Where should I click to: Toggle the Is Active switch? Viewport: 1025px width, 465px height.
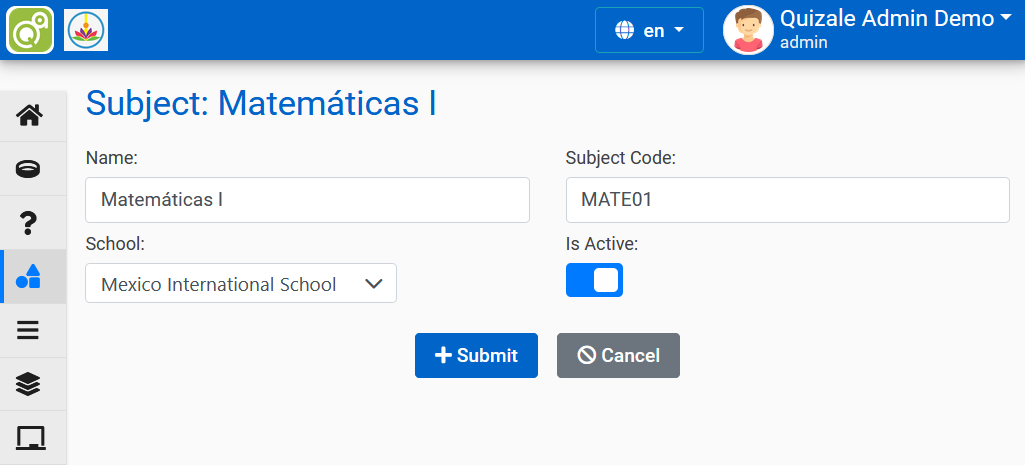594,280
